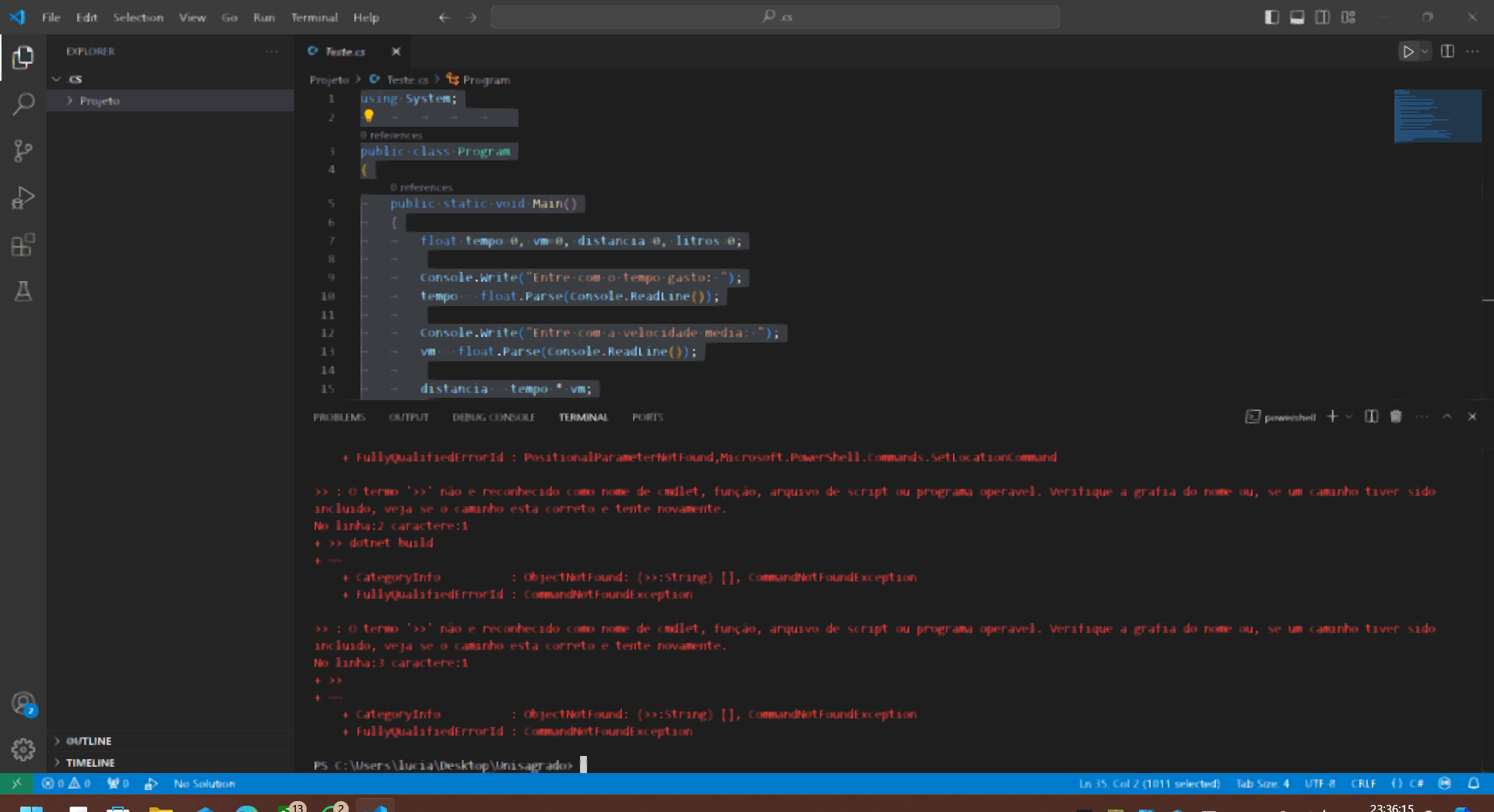Kill terminal with the trash icon

coord(1396,417)
